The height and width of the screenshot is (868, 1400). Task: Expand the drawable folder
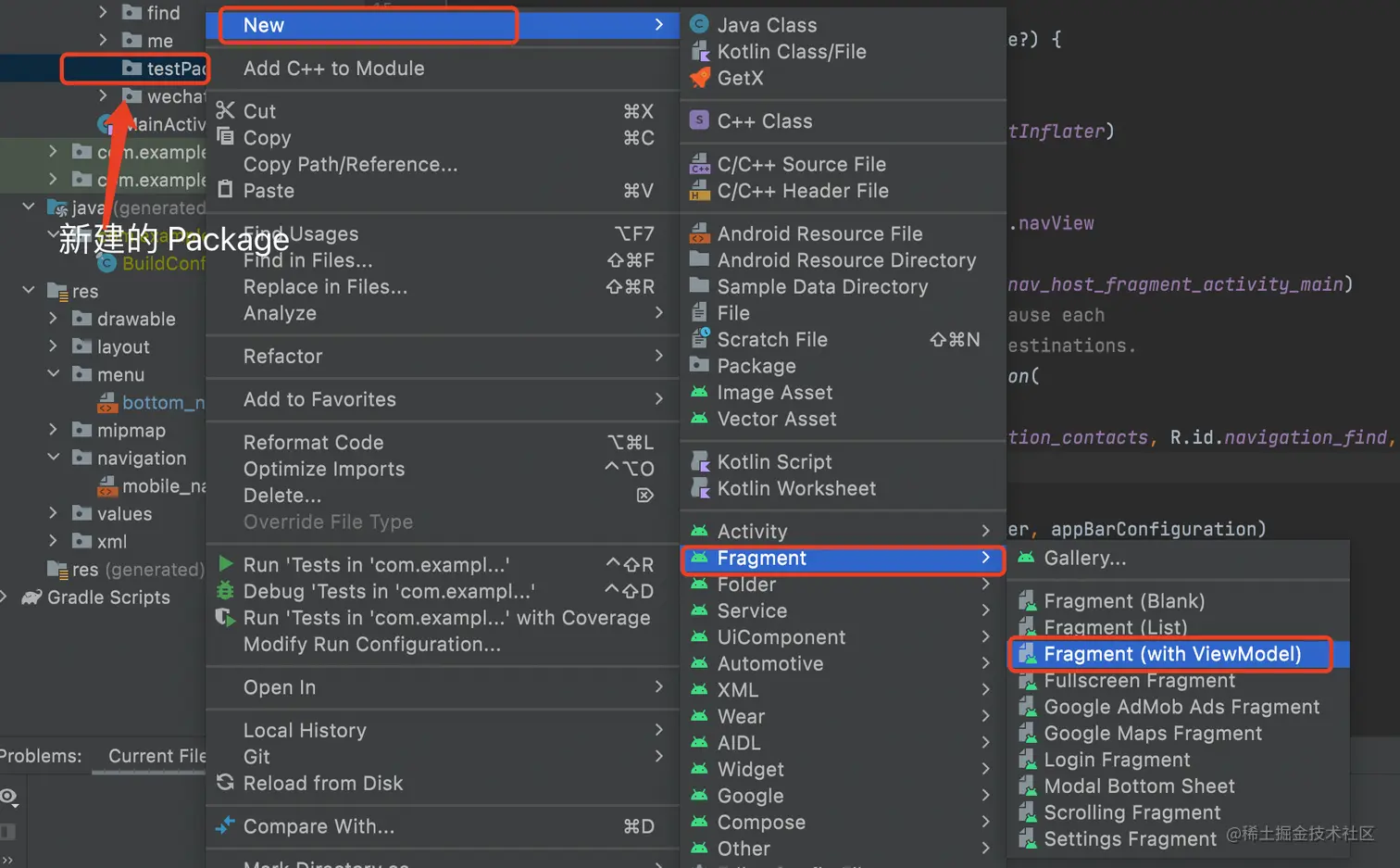pos(54,319)
